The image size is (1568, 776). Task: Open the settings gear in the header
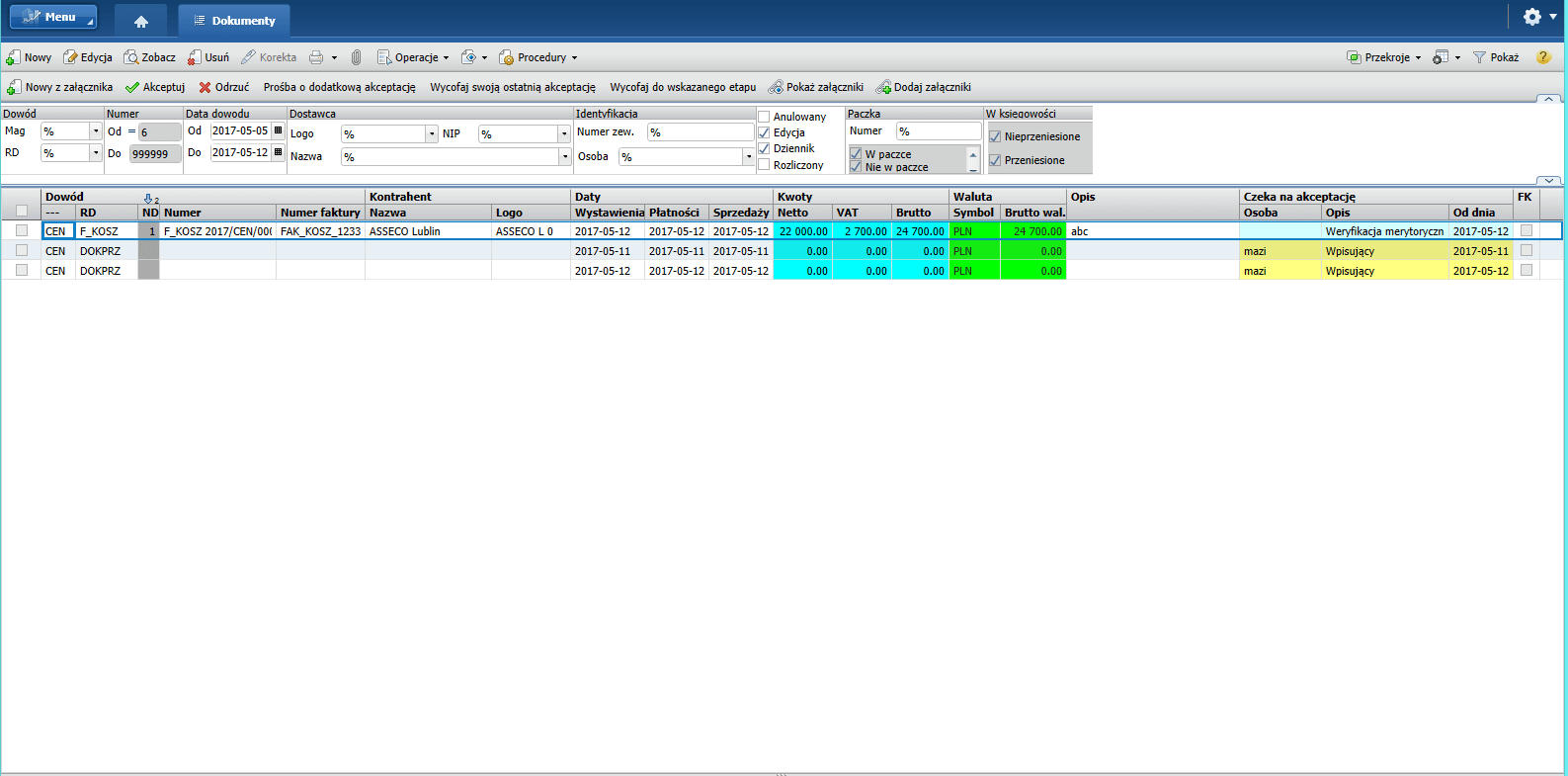coord(1532,17)
